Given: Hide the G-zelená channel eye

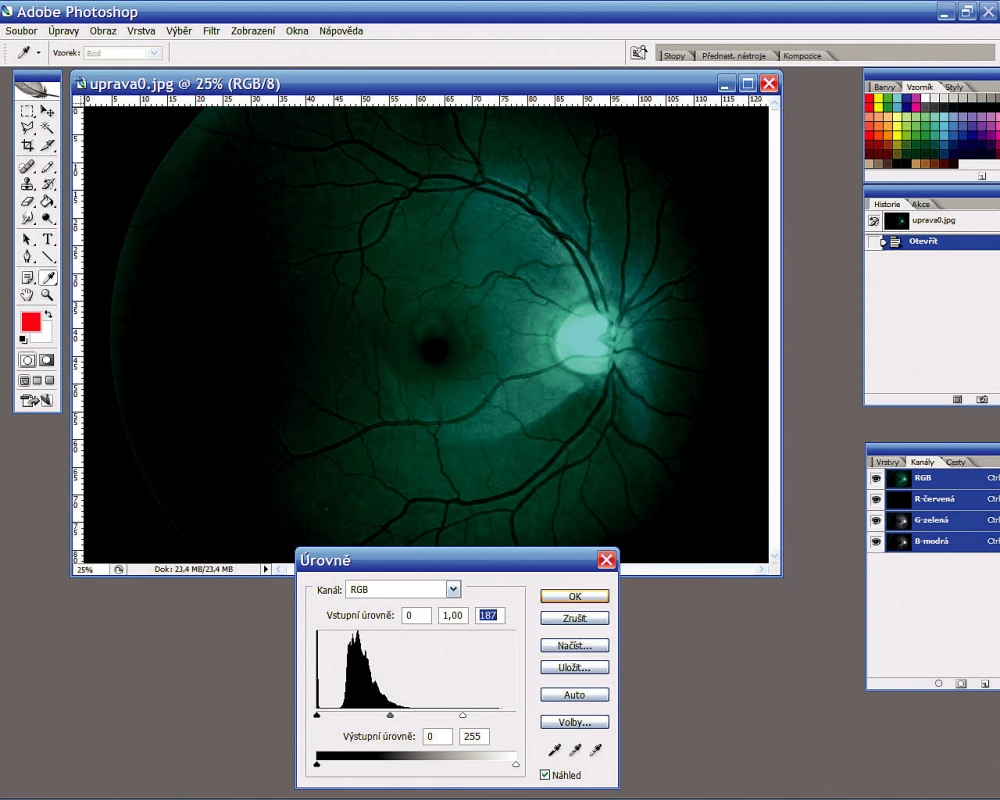Looking at the screenshot, I should click(x=876, y=520).
